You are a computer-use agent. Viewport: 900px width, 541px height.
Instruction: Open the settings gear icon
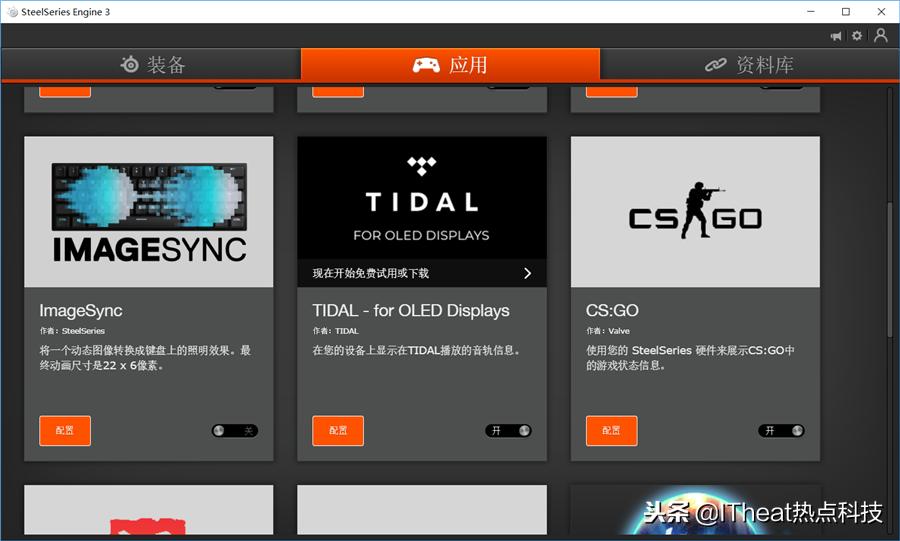tap(857, 36)
